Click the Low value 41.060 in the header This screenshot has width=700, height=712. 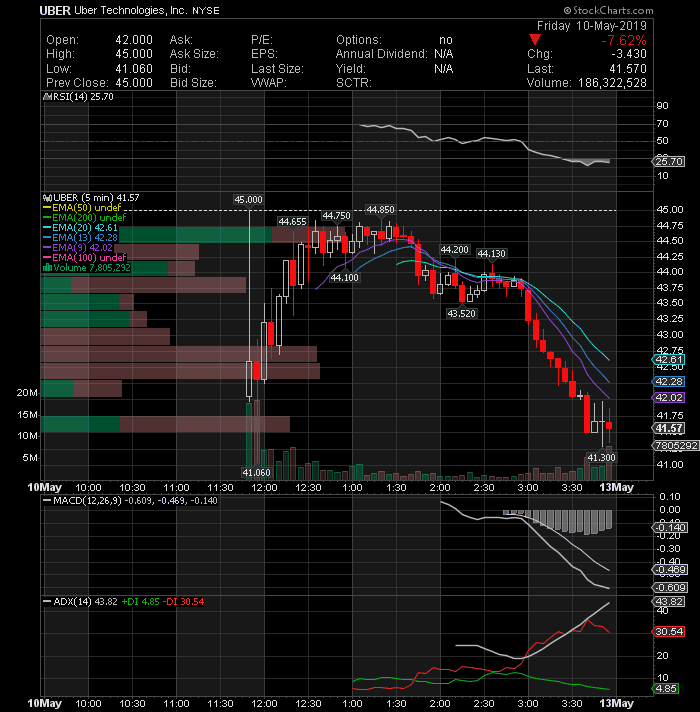coord(134,69)
